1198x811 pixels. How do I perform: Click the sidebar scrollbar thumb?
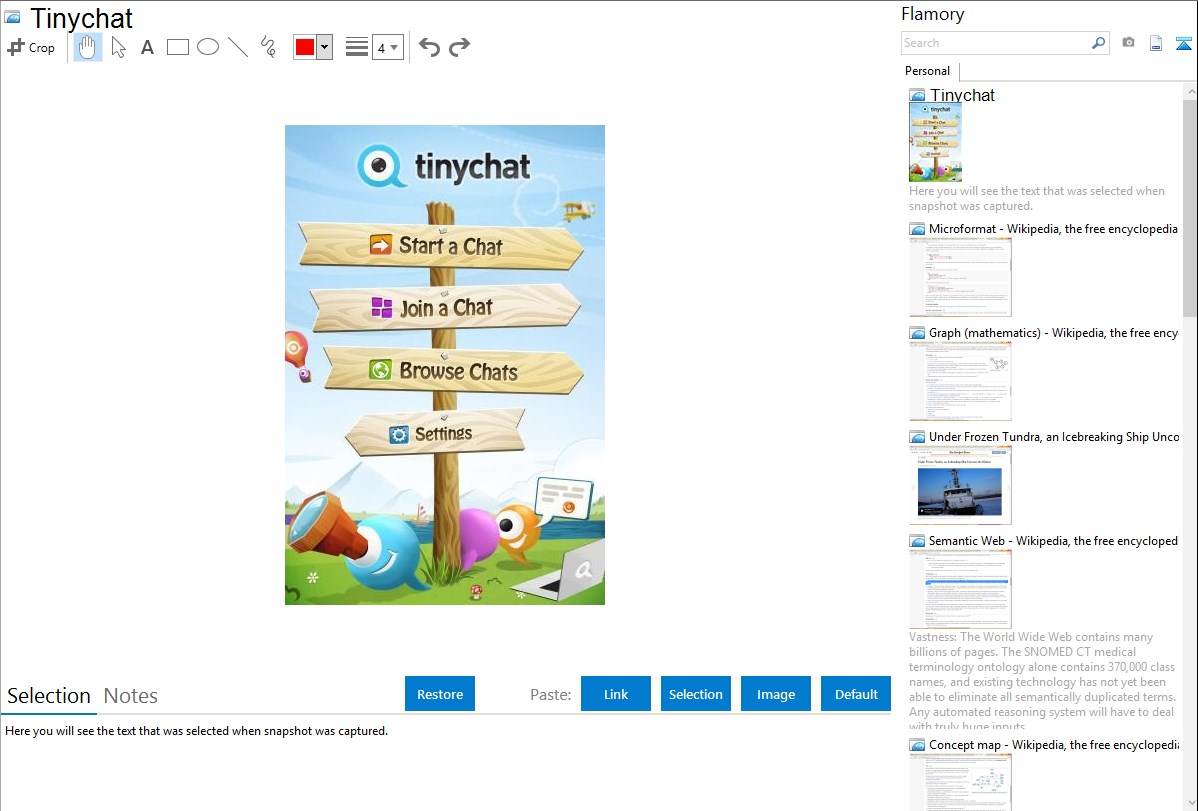1190,207
